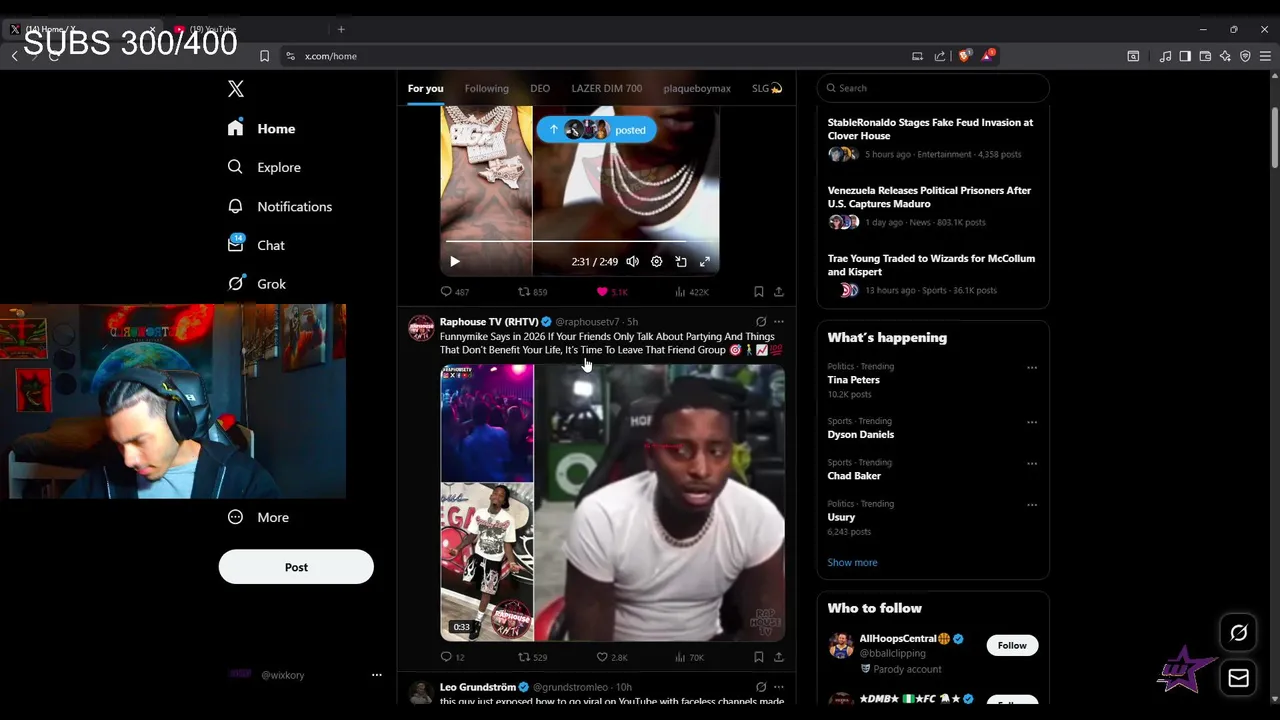Open more options on the Raphouse TV post
Viewport: 1280px width, 720px height.
click(779, 322)
